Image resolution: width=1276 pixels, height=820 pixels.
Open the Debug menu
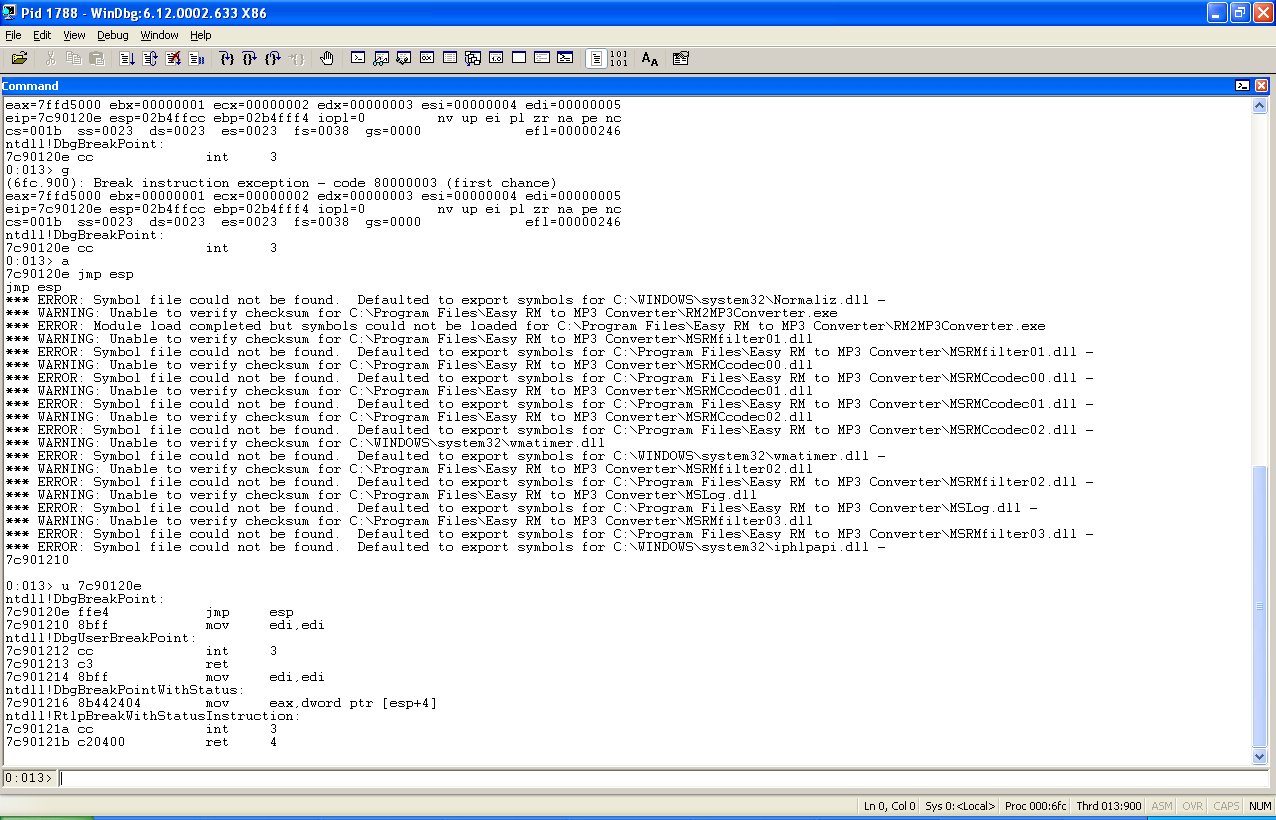point(113,35)
